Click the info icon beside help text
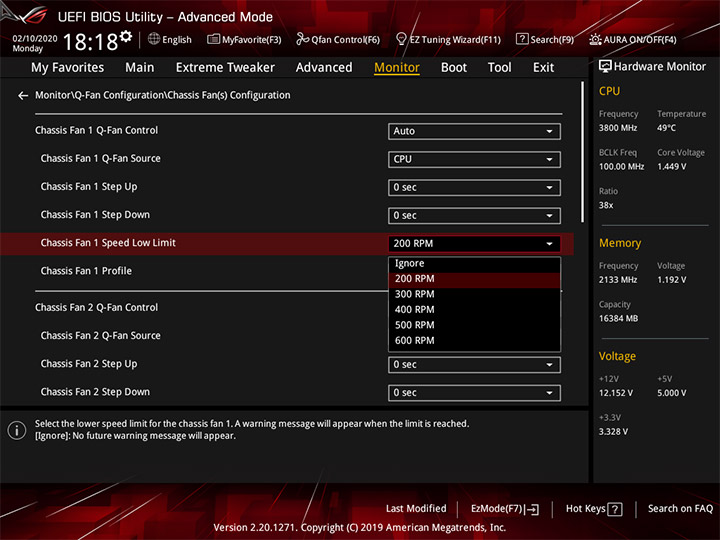The width and height of the screenshot is (720, 540). coord(17,430)
